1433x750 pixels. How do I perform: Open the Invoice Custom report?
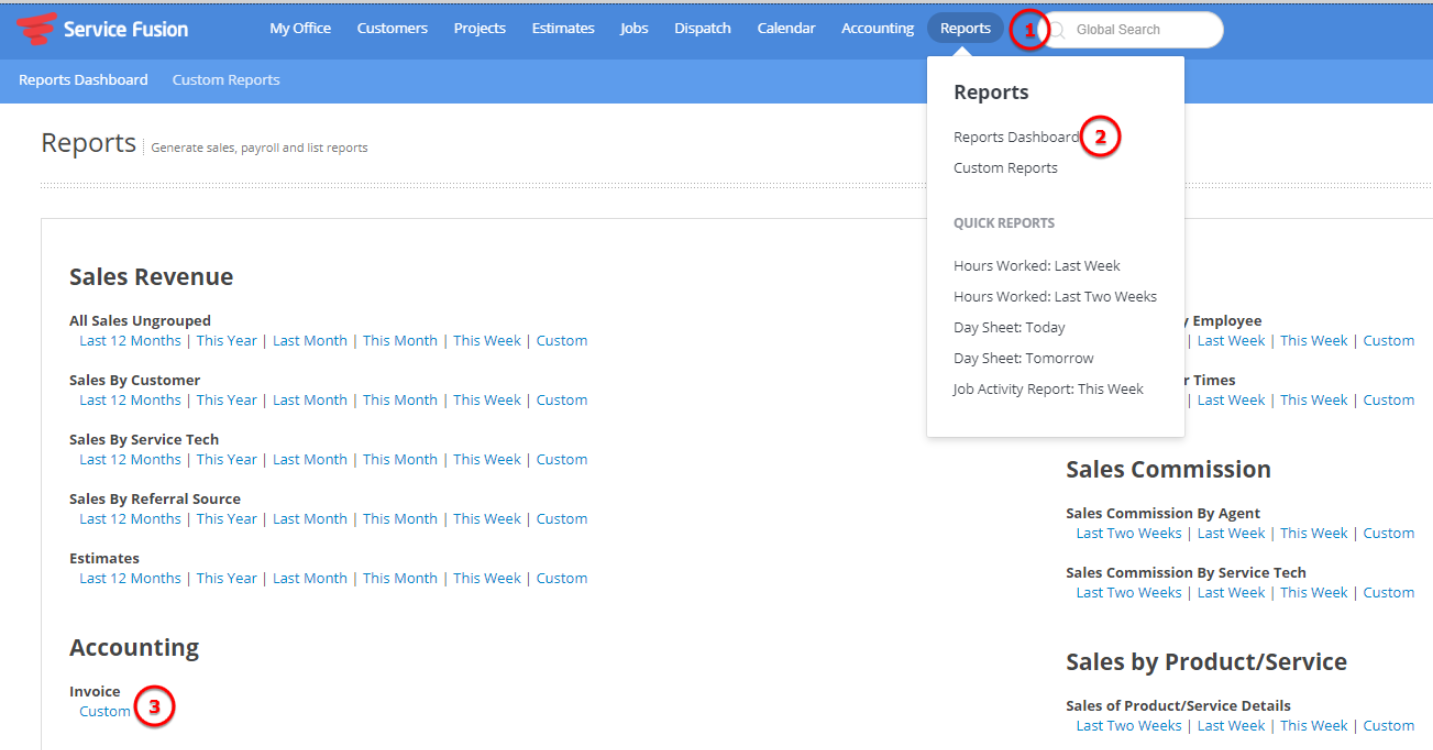click(x=105, y=712)
